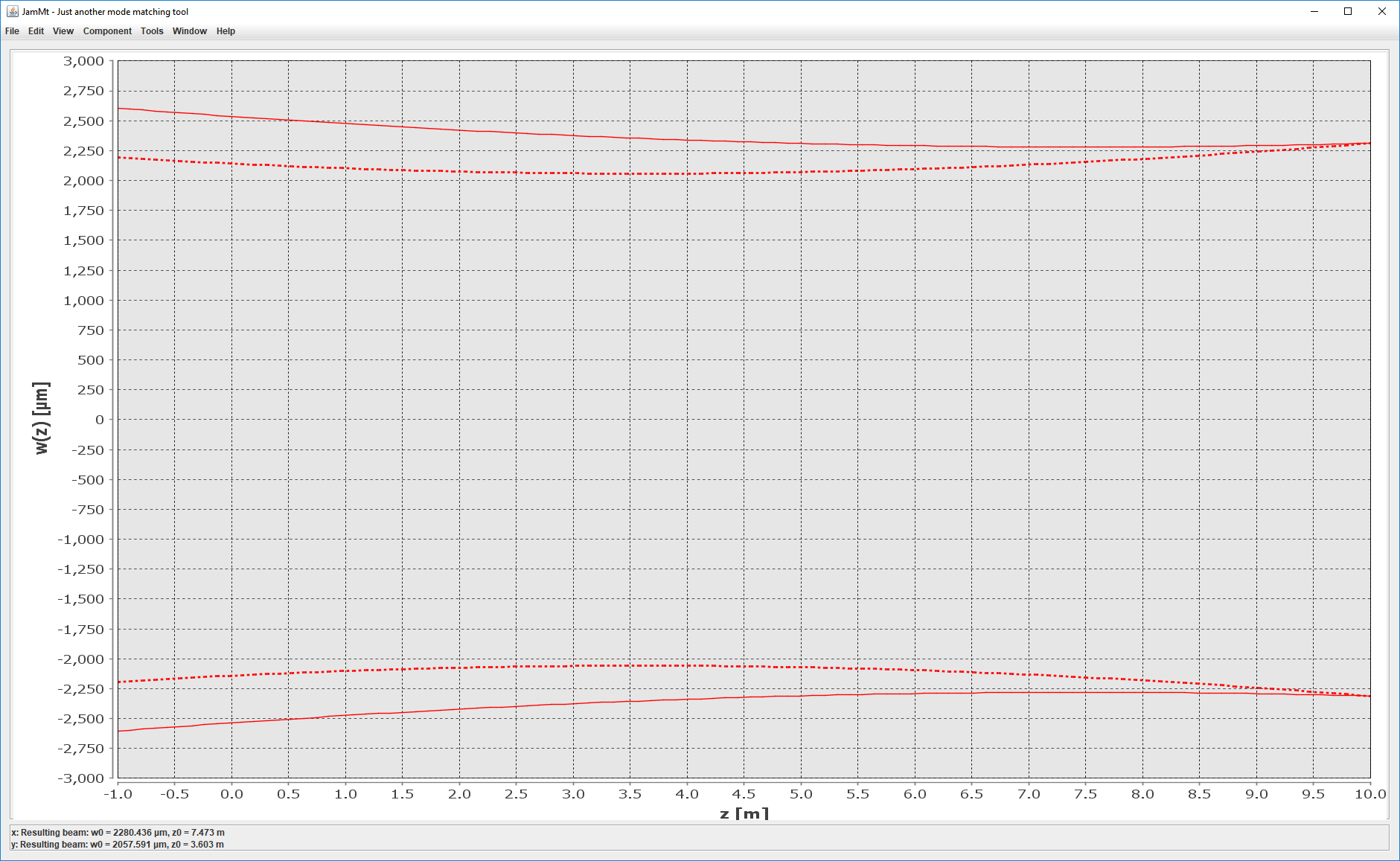Click the 7.5 x-axis tick label
The image size is (1400, 861).
pos(1085,794)
